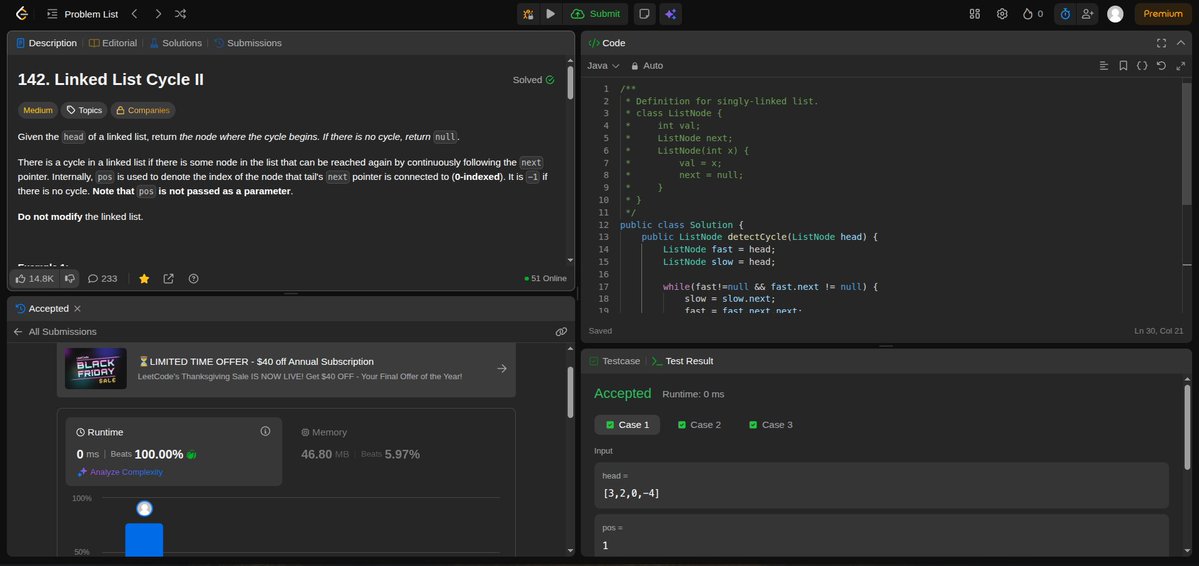Start the timer clock icon
1199x566 pixels.
coord(1065,14)
